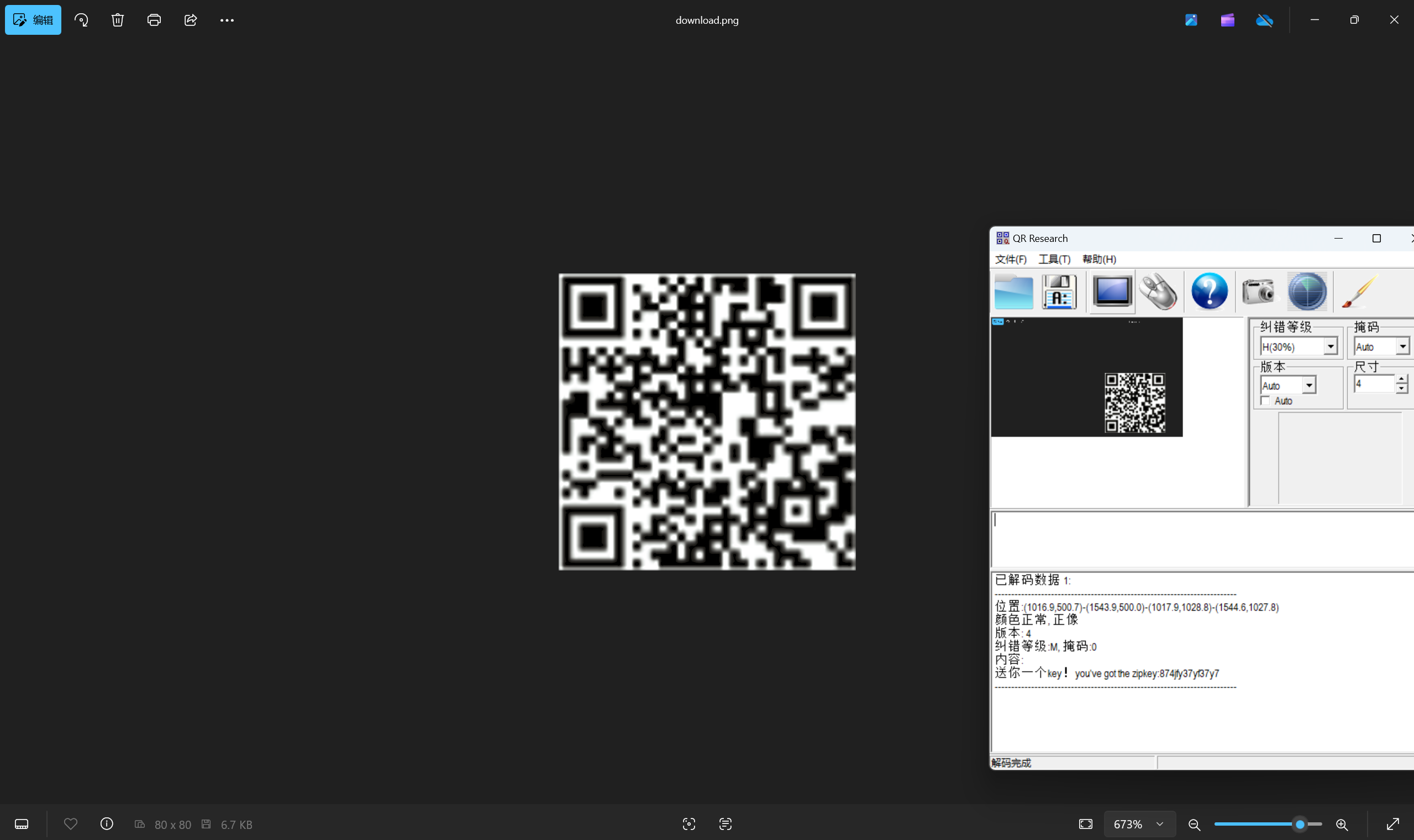Enter full screen with the expand arrows icon
The image size is (1414, 840).
coord(1392,823)
